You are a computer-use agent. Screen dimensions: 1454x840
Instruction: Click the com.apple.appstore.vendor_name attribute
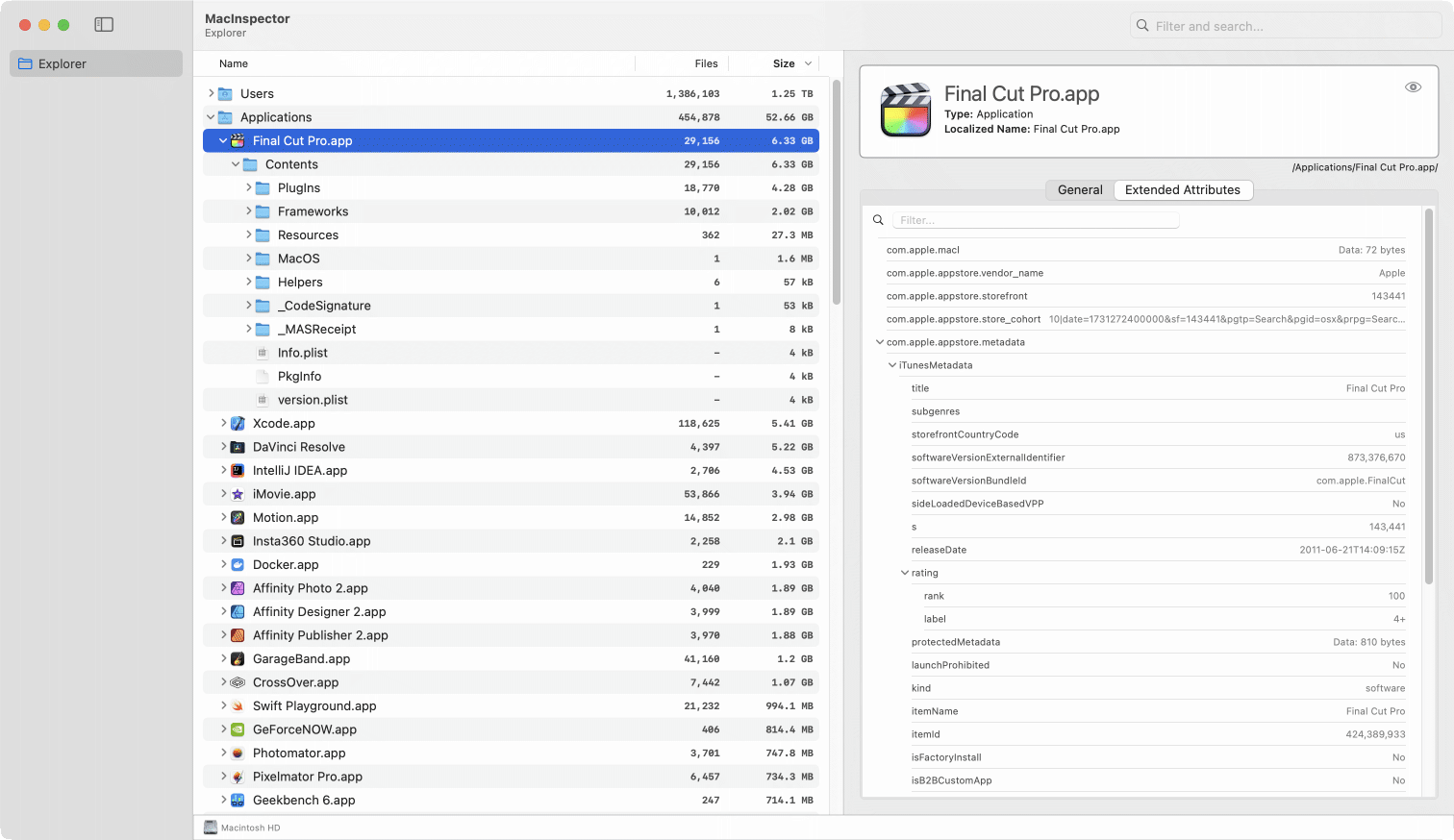click(1145, 273)
